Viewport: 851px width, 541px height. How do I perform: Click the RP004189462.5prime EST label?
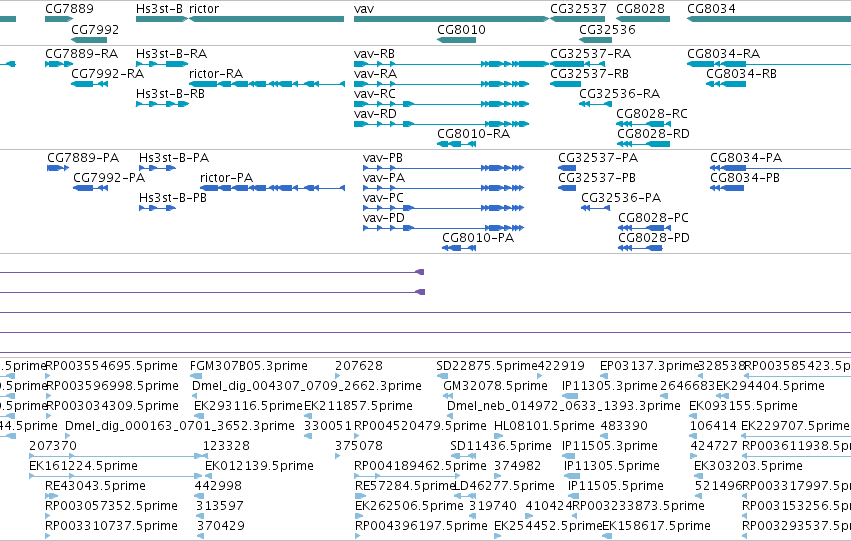click(421, 466)
